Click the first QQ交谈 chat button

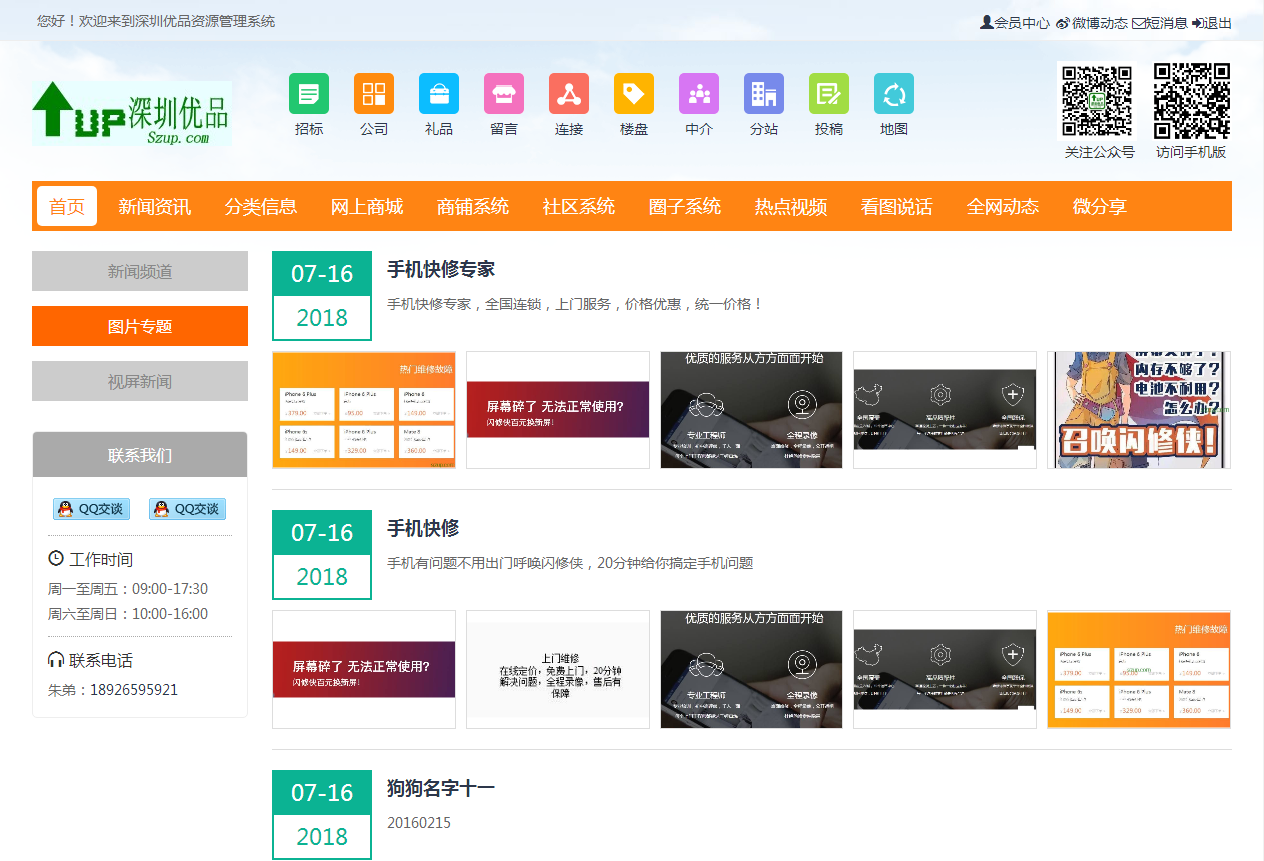point(92,509)
